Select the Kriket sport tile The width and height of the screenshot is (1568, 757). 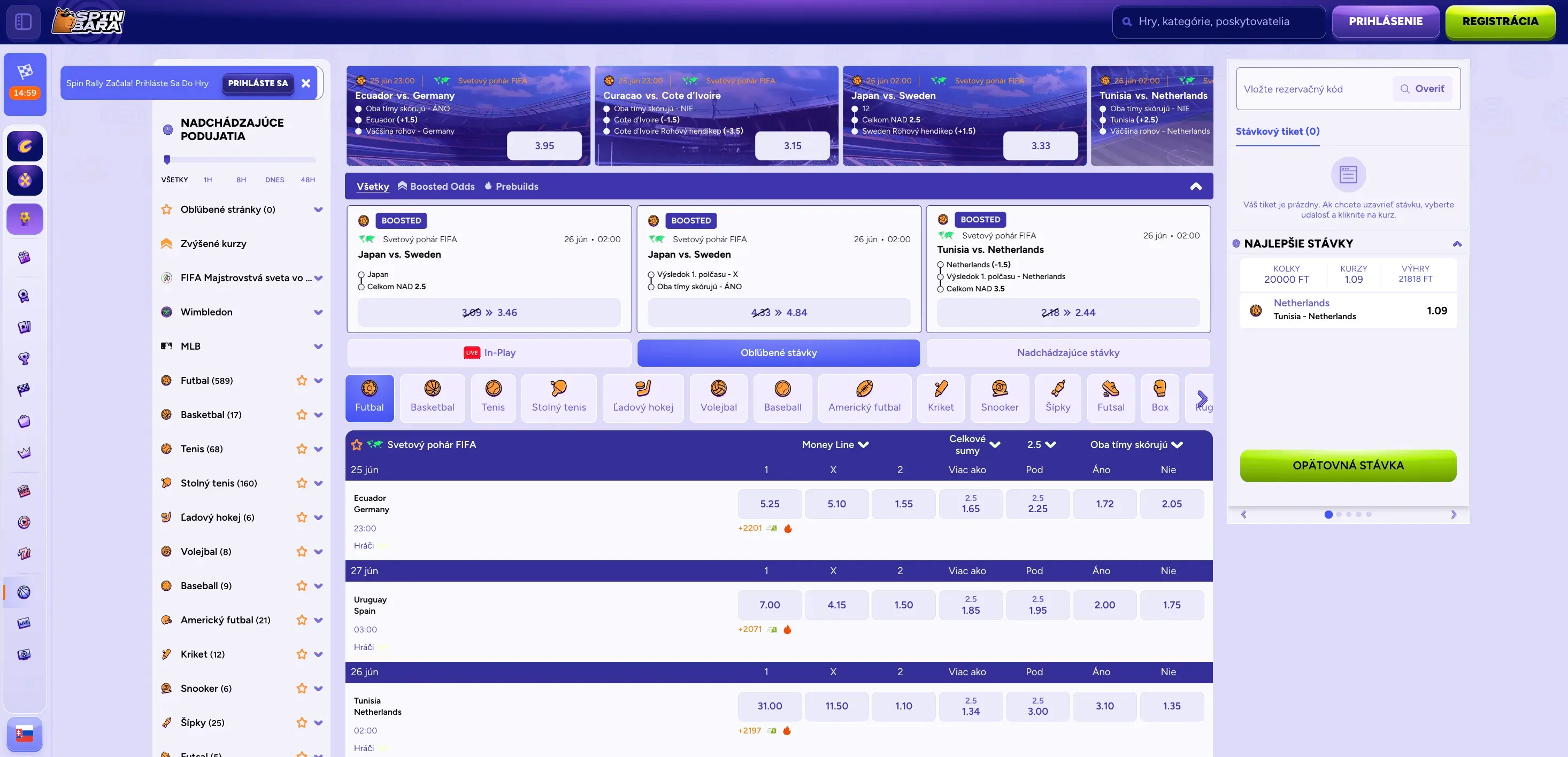(x=941, y=398)
